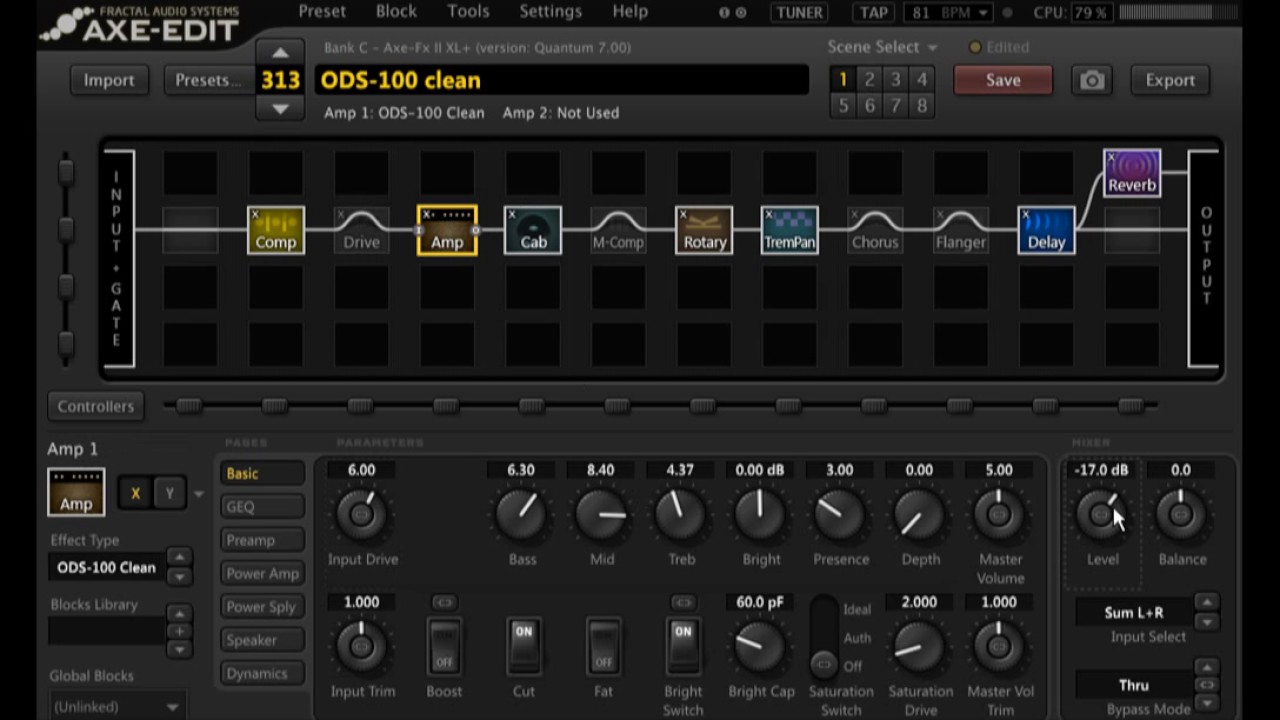Image resolution: width=1280 pixels, height=720 pixels.
Task: Click the Balance knob in Mixer
Action: 1181,514
